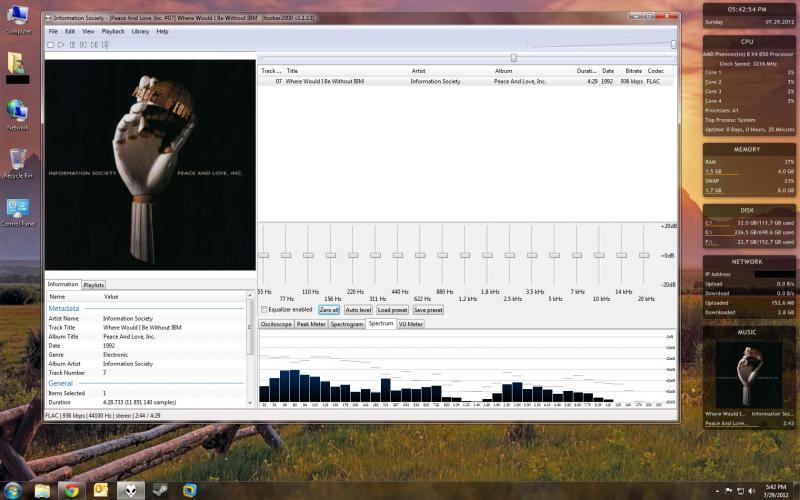Image resolution: width=800 pixels, height=500 pixels.
Task: Click the 20 kHz equalizer slider
Action: (x=644, y=255)
